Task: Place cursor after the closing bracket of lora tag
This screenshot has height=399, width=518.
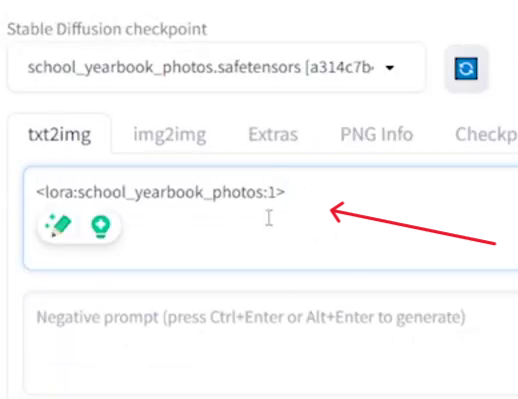Action: click(x=286, y=192)
